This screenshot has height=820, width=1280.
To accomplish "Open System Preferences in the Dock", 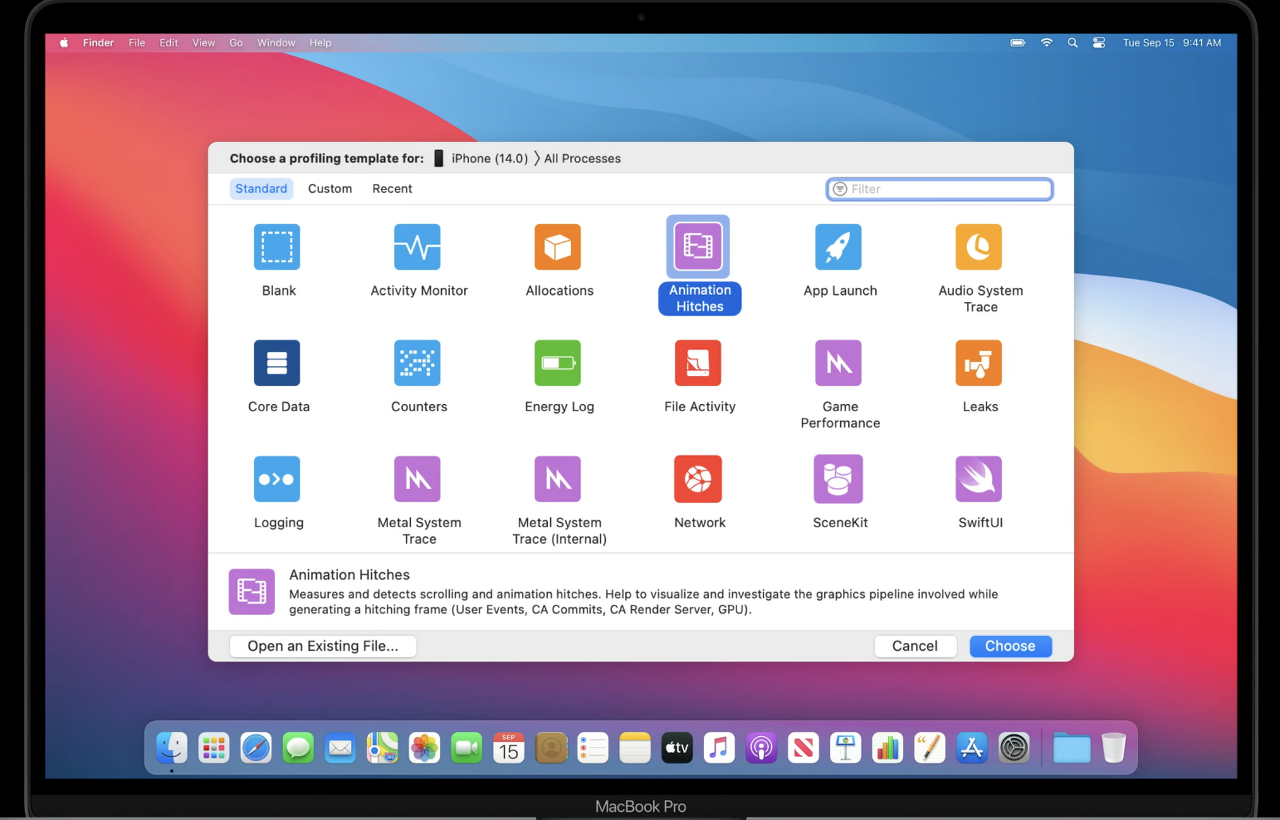I will coord(1014,747).
